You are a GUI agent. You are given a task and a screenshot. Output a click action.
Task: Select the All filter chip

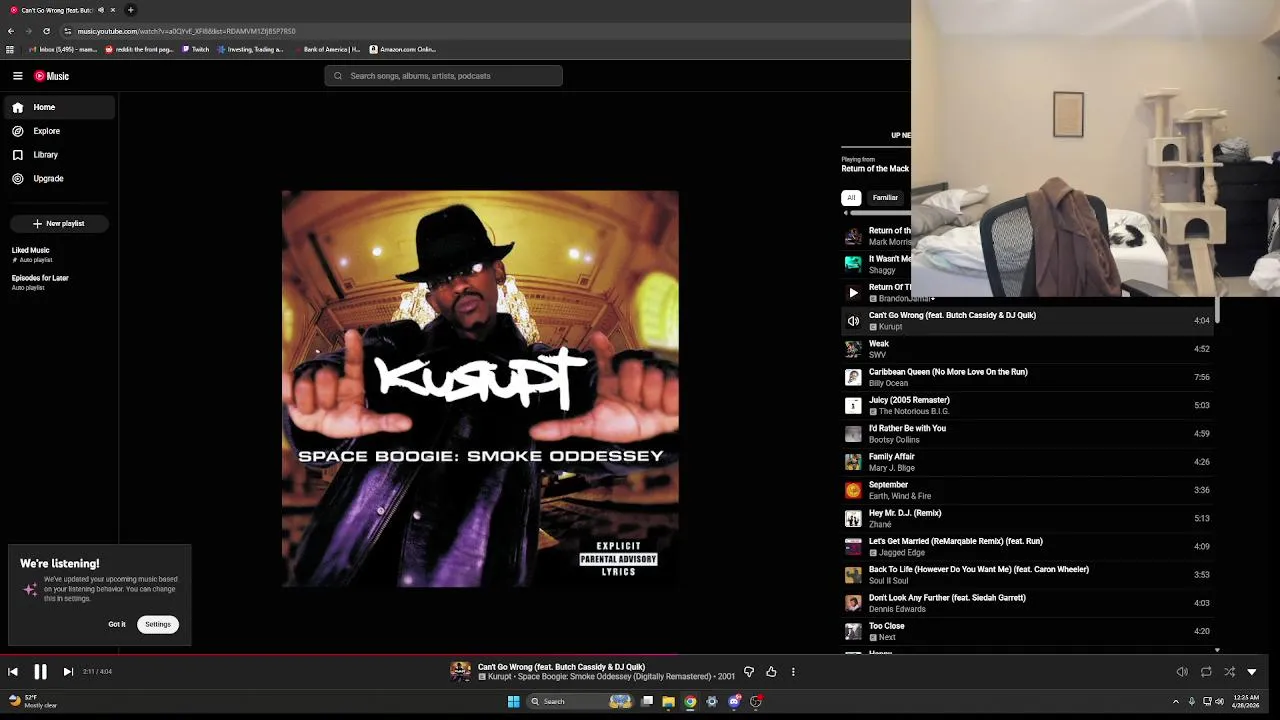pos(851,198)
